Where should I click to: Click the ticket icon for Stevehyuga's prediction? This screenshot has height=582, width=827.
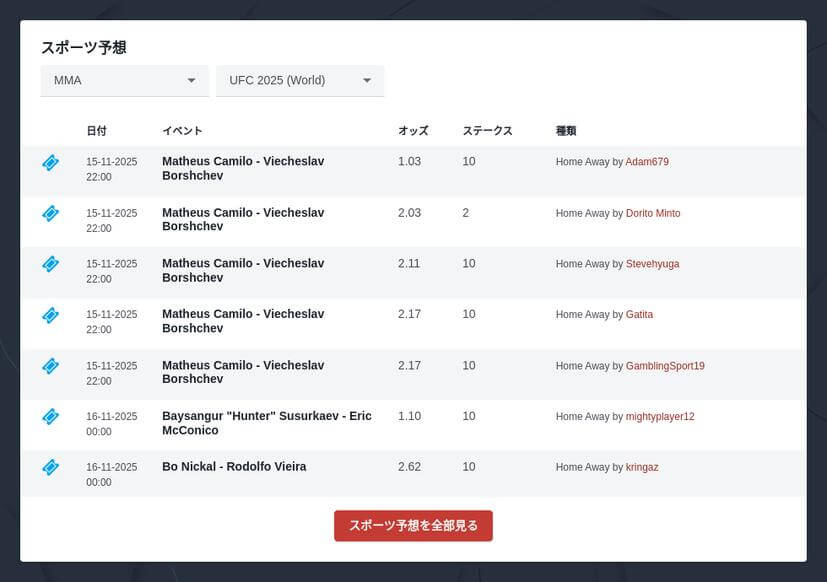coord(50,264)
